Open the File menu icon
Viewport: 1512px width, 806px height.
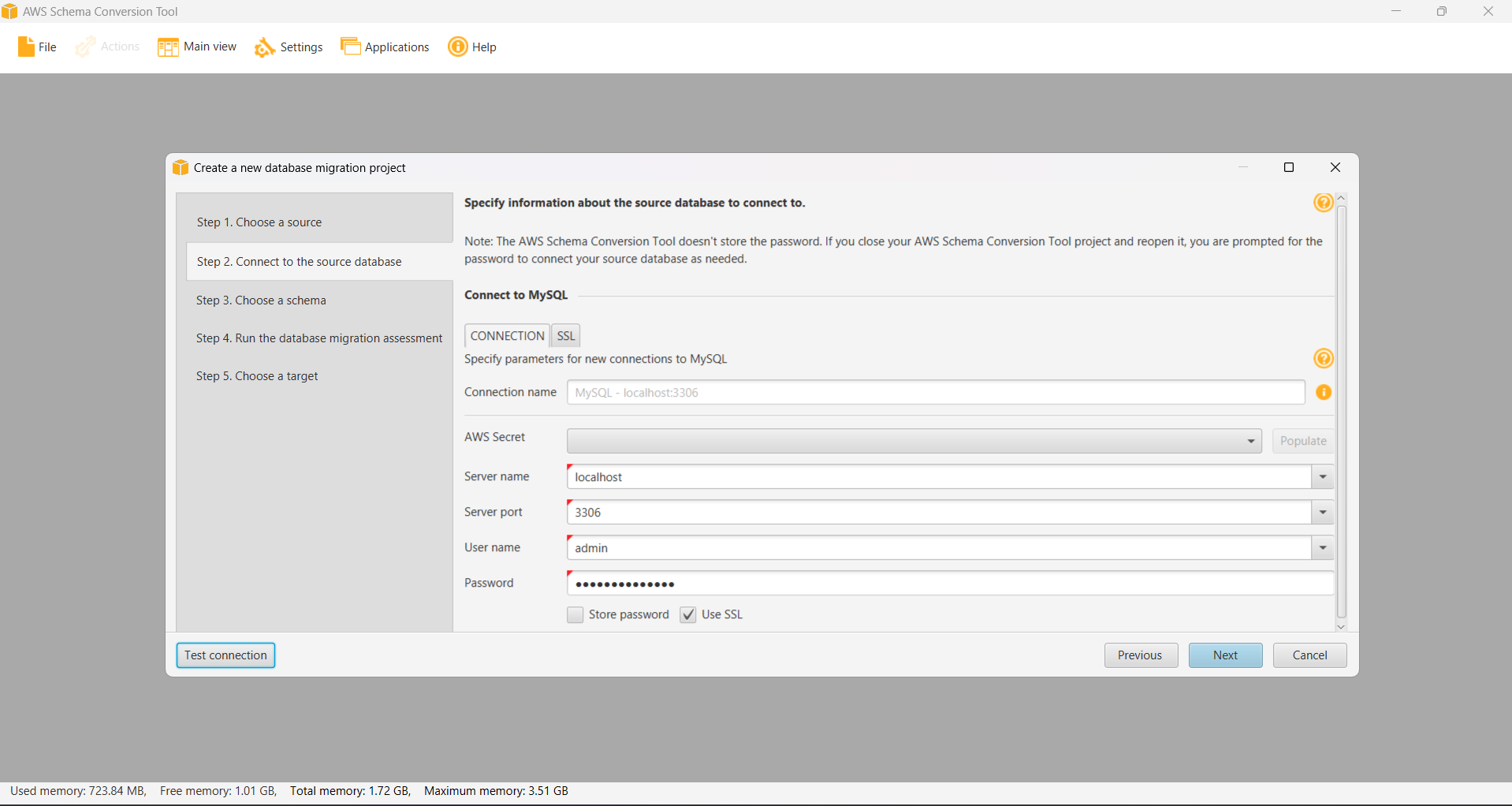point(26,47)
